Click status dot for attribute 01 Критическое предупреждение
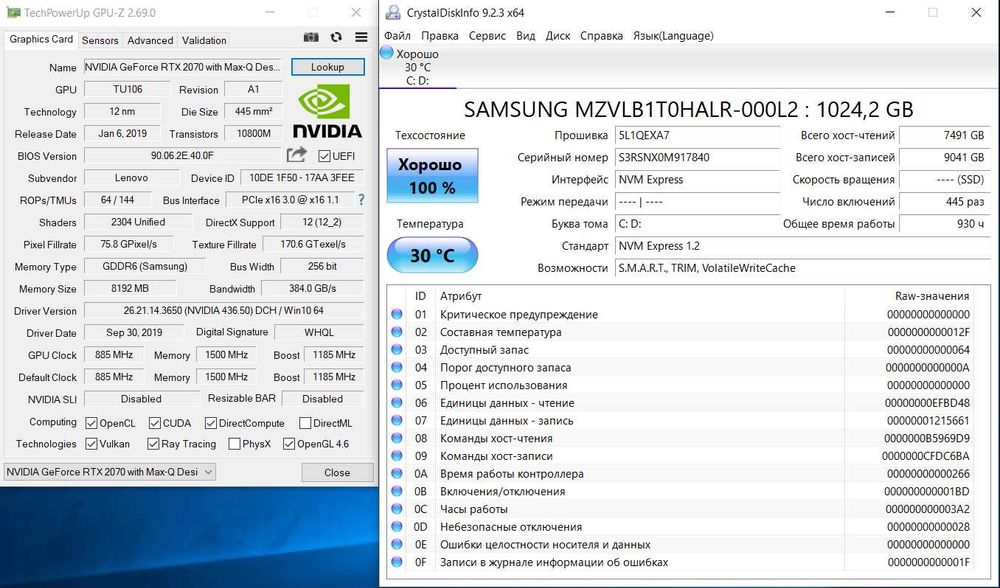This screenshot has width=1000, height=588. tap(397, 314)
